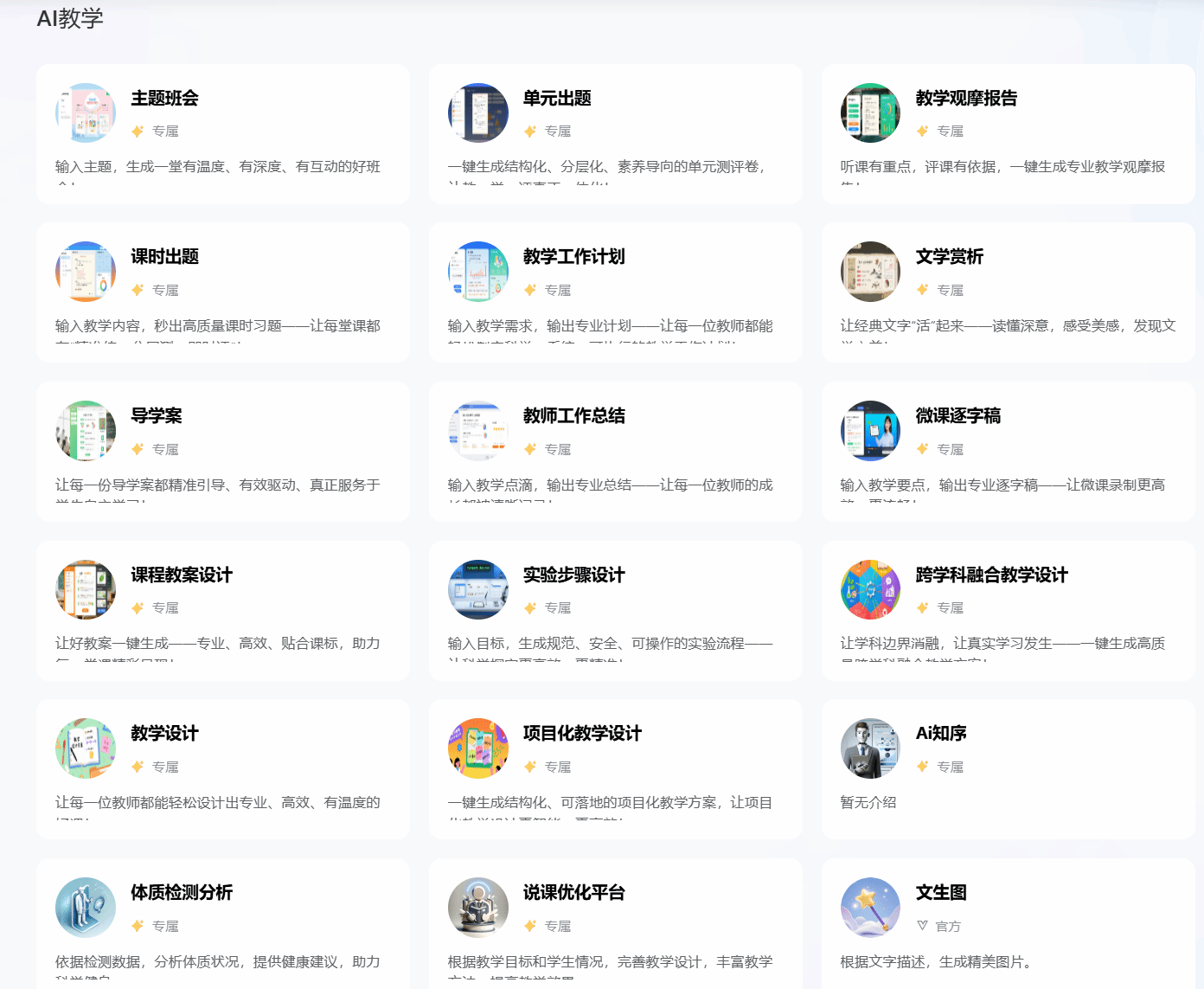Click the 文学赏析 circular thumbnail icon
This screenshot has height=989, width=1204.
point(870,272)
